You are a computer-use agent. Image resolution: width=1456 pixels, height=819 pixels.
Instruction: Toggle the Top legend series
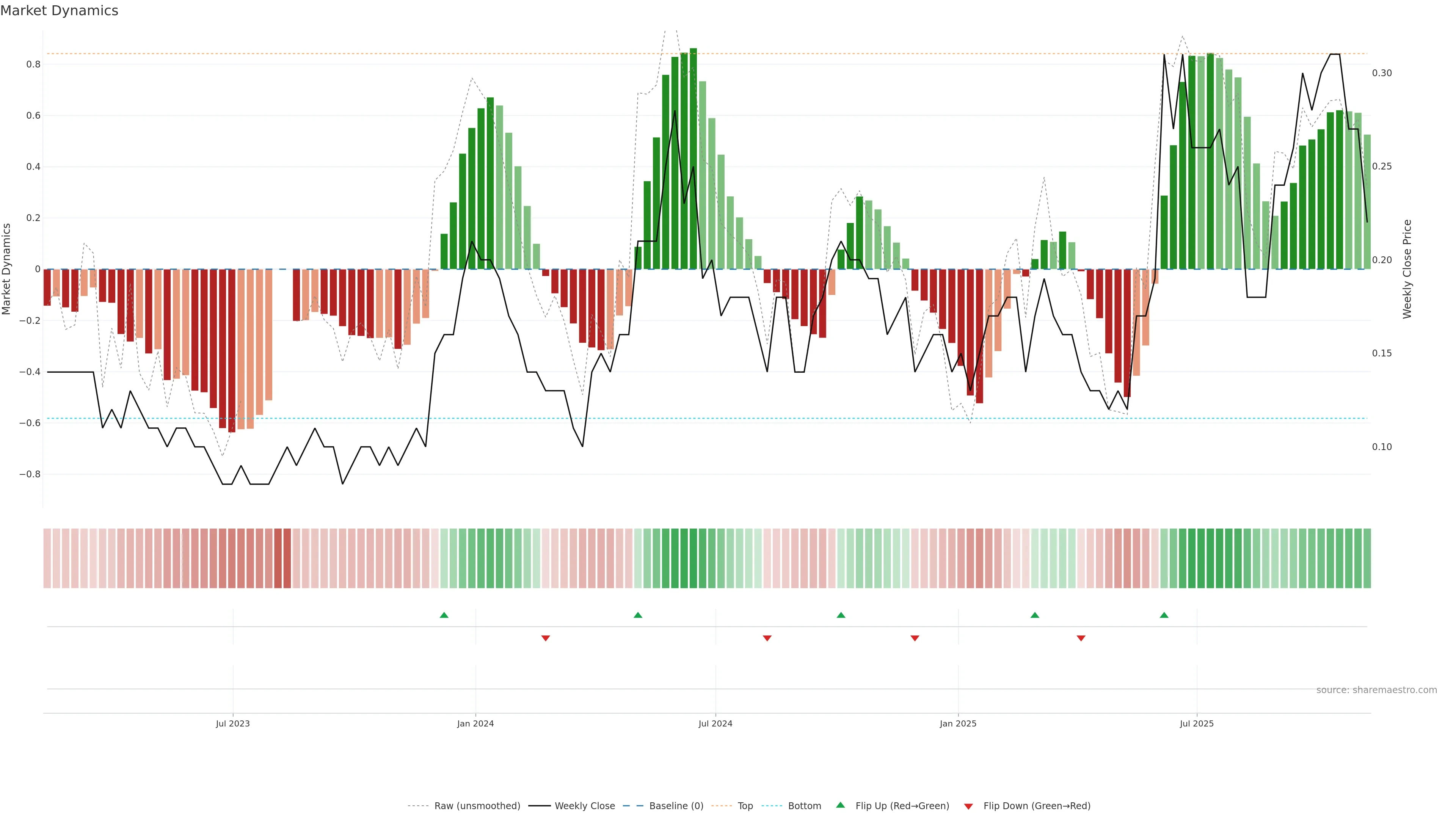point(745,806)
